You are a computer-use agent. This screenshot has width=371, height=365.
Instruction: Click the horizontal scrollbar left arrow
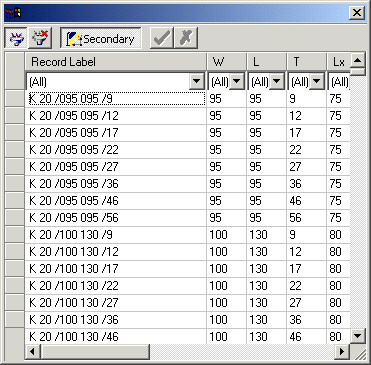(x=33, y=351)
